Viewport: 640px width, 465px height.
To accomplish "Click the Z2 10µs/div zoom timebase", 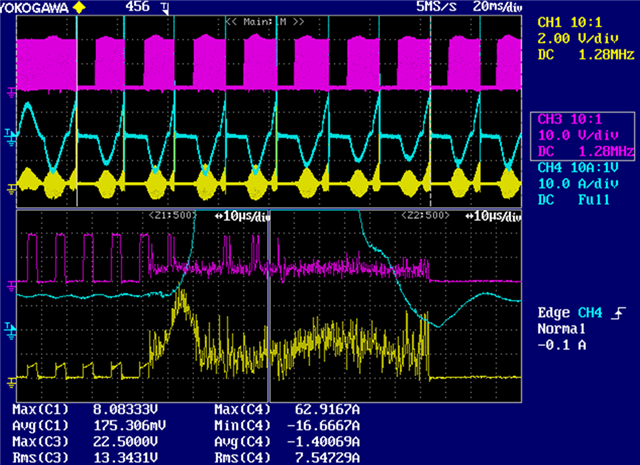I will (x=493, y=216).
